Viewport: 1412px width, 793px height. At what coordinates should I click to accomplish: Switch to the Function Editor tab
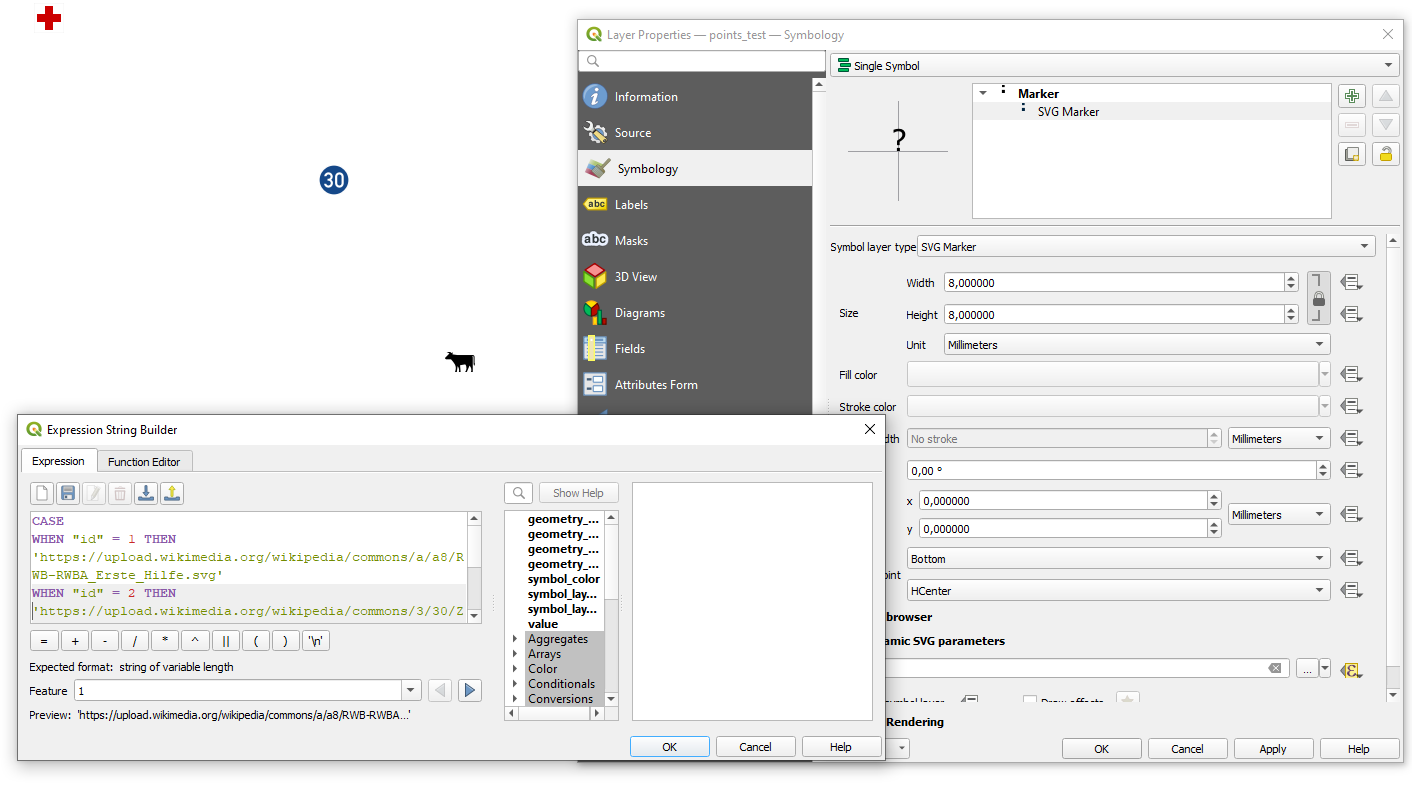click(x=144, y=462)
